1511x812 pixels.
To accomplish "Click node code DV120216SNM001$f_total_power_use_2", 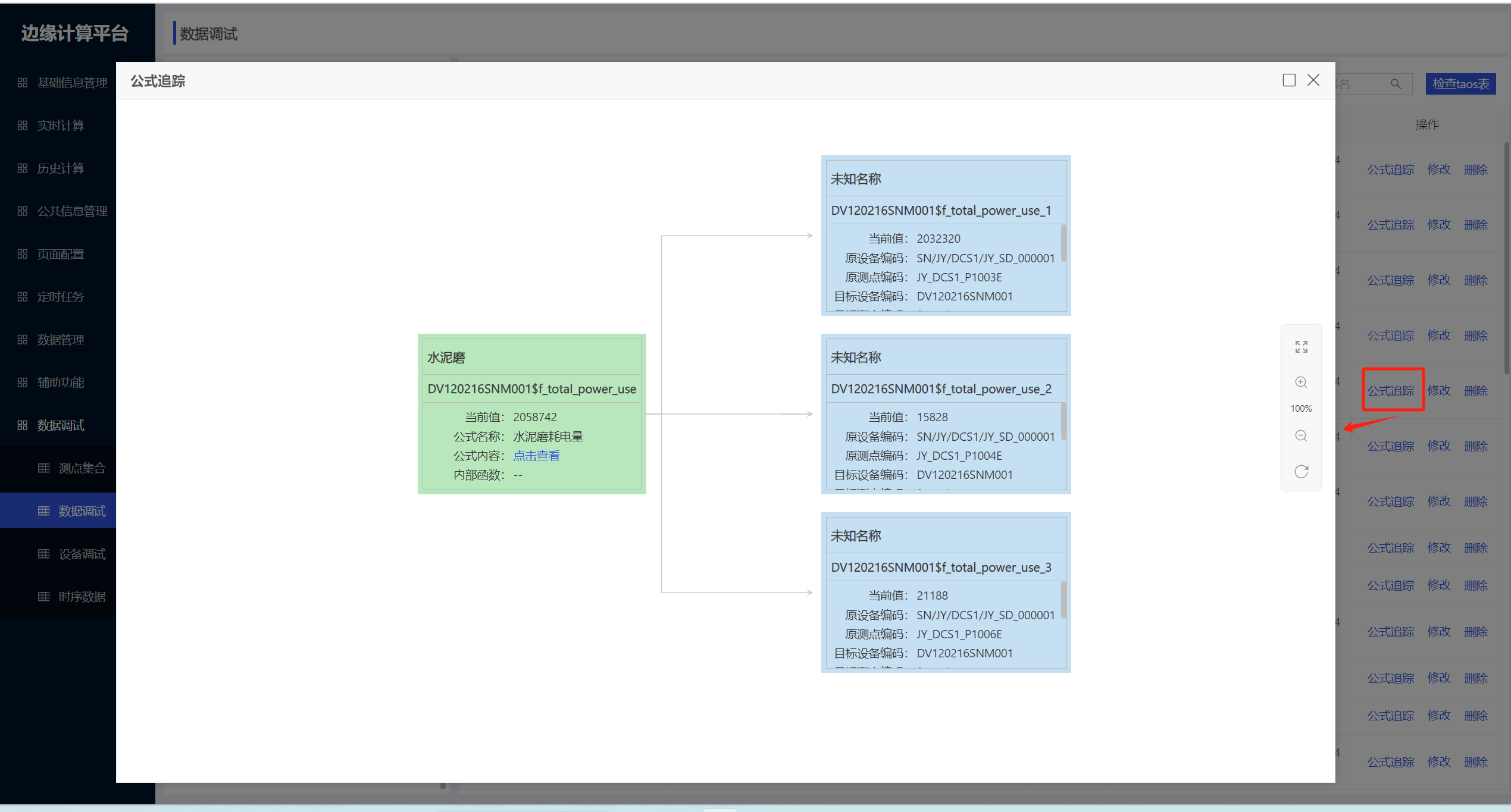I will point(941,389).
